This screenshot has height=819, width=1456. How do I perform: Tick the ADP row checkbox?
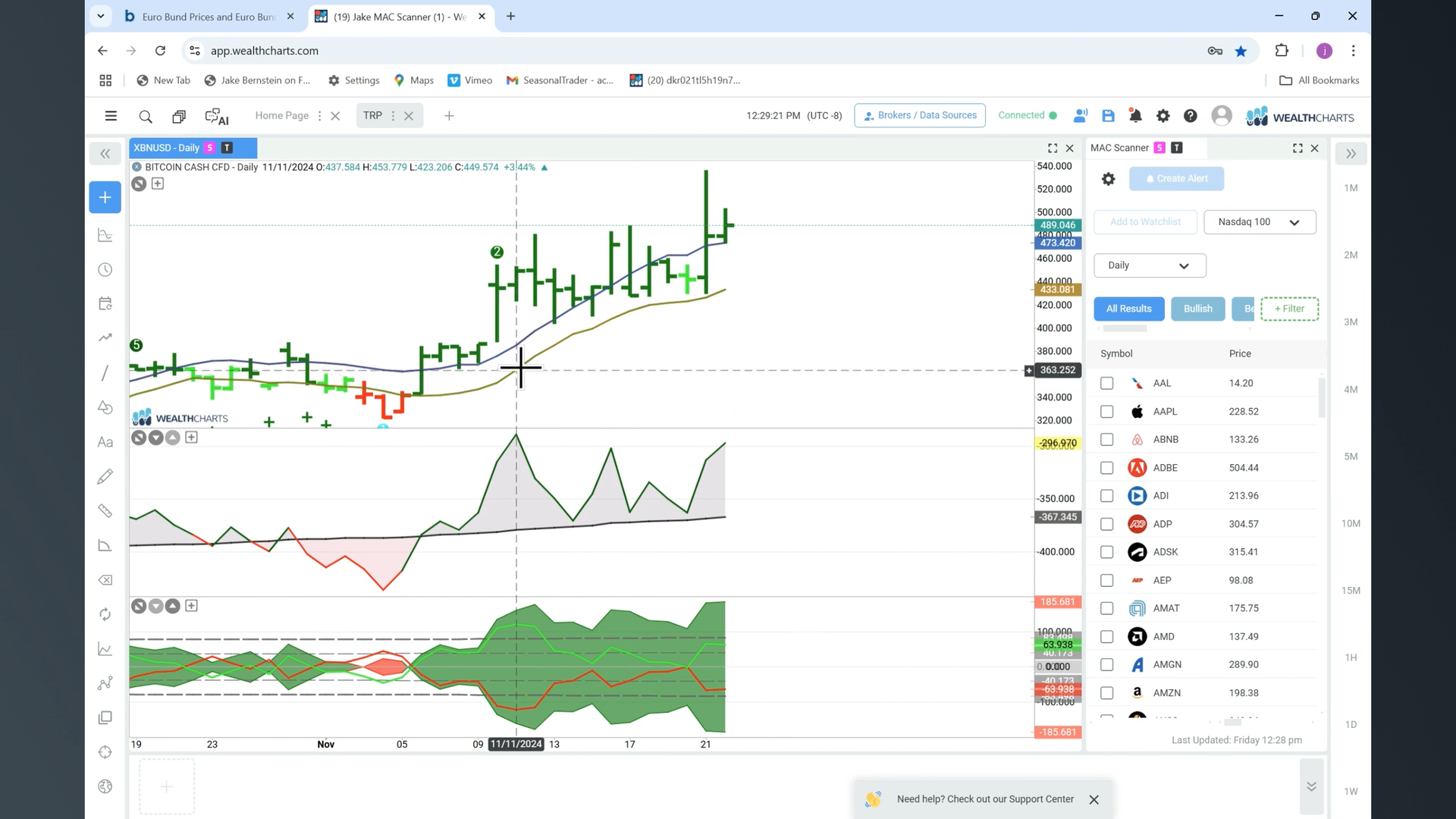point(1106,524)
